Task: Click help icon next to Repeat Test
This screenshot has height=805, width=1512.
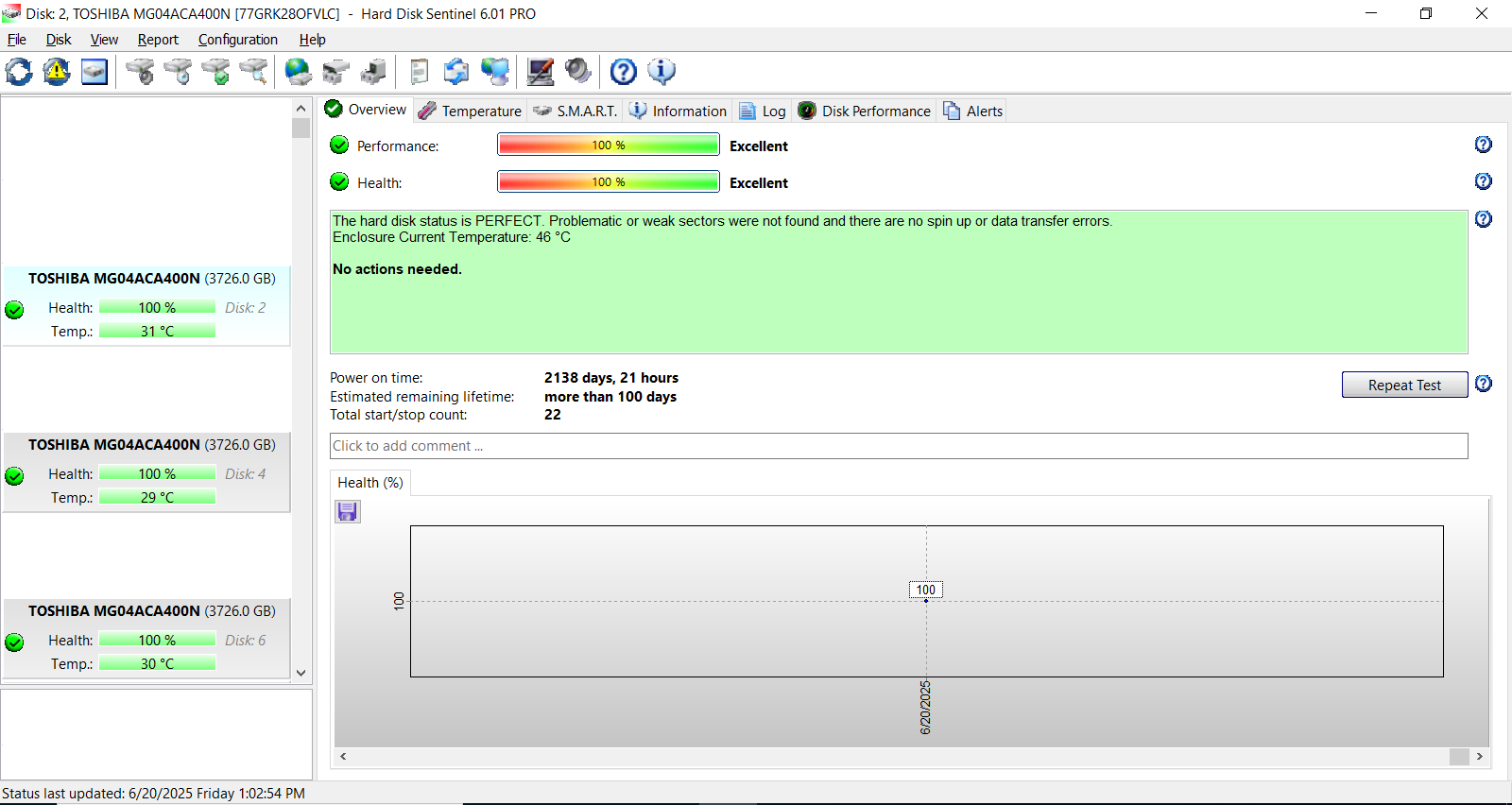Action: pyautogui.click(x=1484, y=384)
